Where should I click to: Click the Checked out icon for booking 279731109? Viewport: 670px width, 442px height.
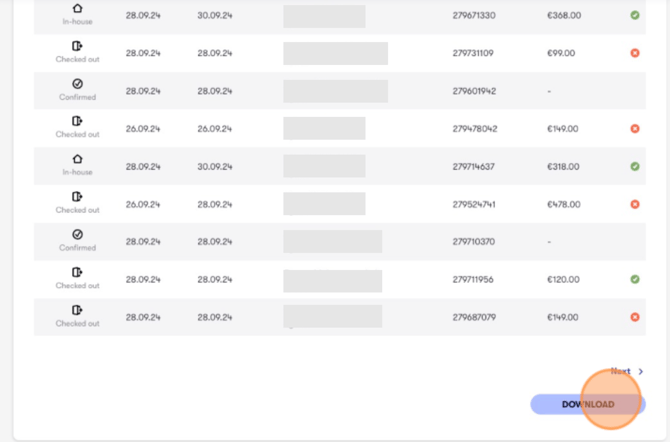coord(77,46)
